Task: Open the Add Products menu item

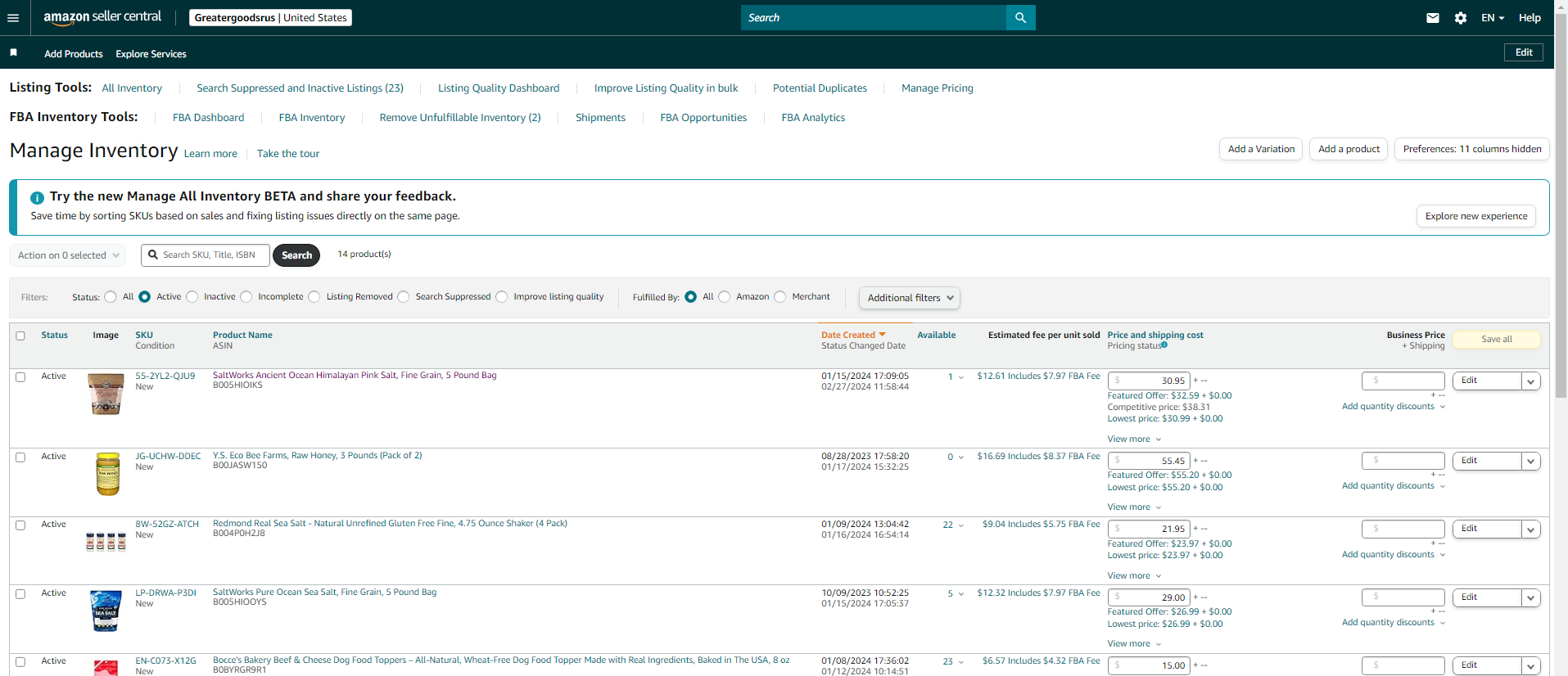Action: coord(74,54)
